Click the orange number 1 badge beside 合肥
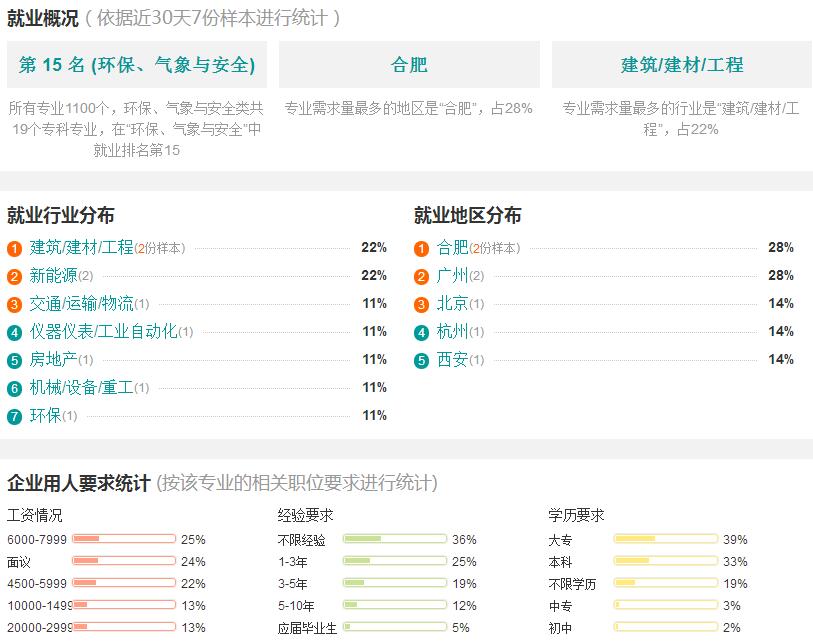The width and height of the screenshot is (813, 643). (x=422, y=248)
